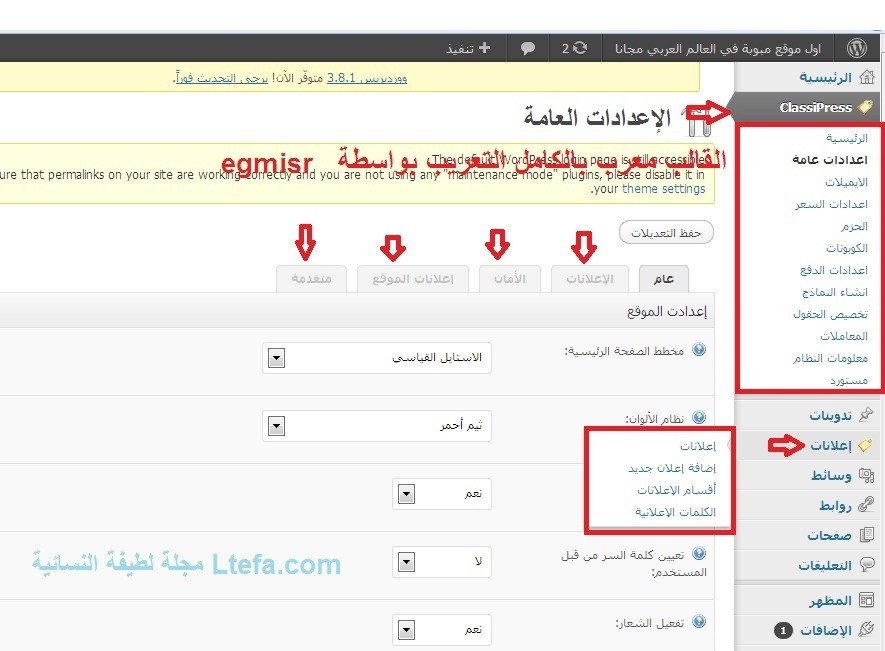Click the help icon beside مخطط الصفحة الرئيسية
This screenshot has width=885, height=651.
(699, 350)
